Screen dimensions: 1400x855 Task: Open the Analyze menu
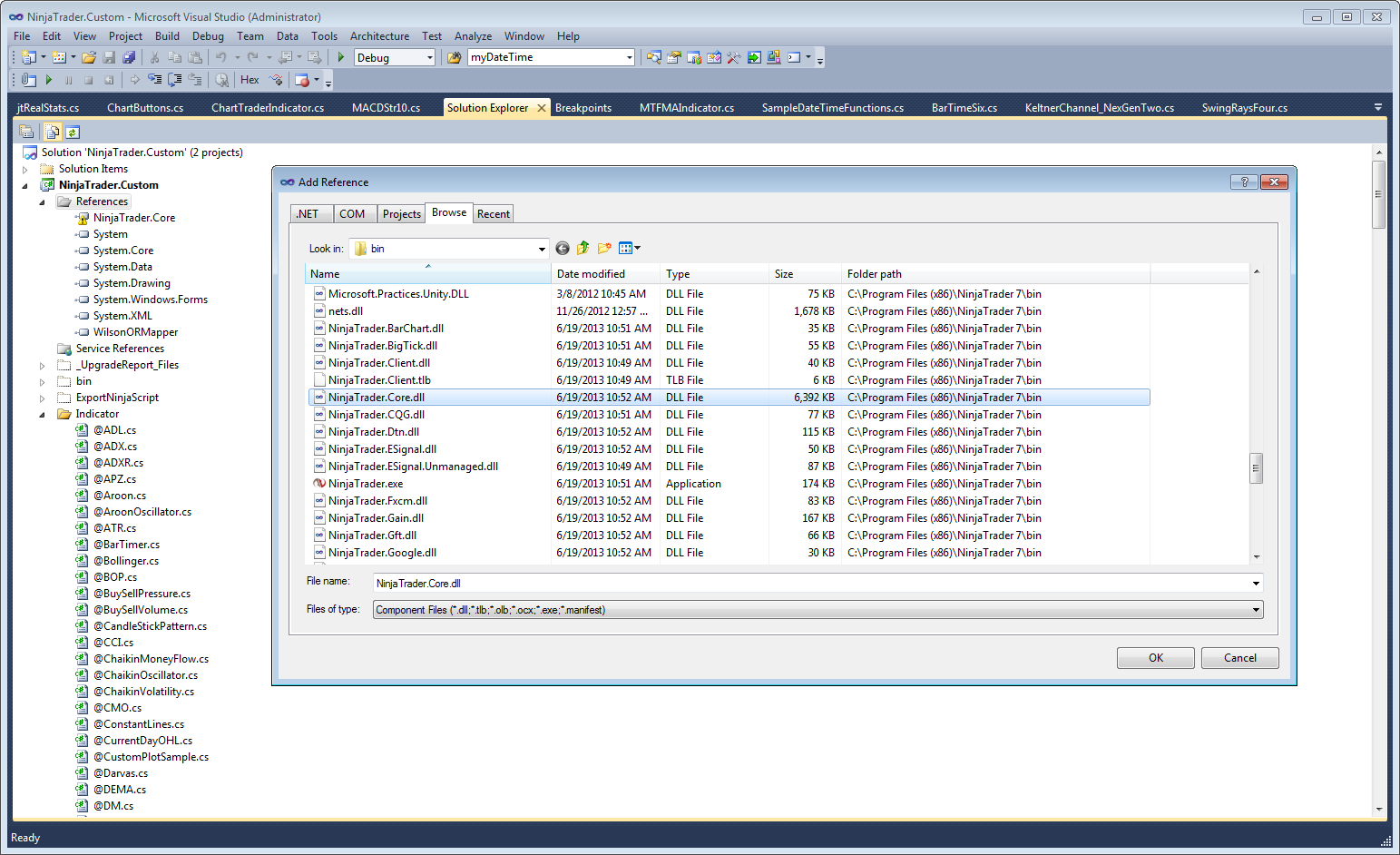[473, 36]
